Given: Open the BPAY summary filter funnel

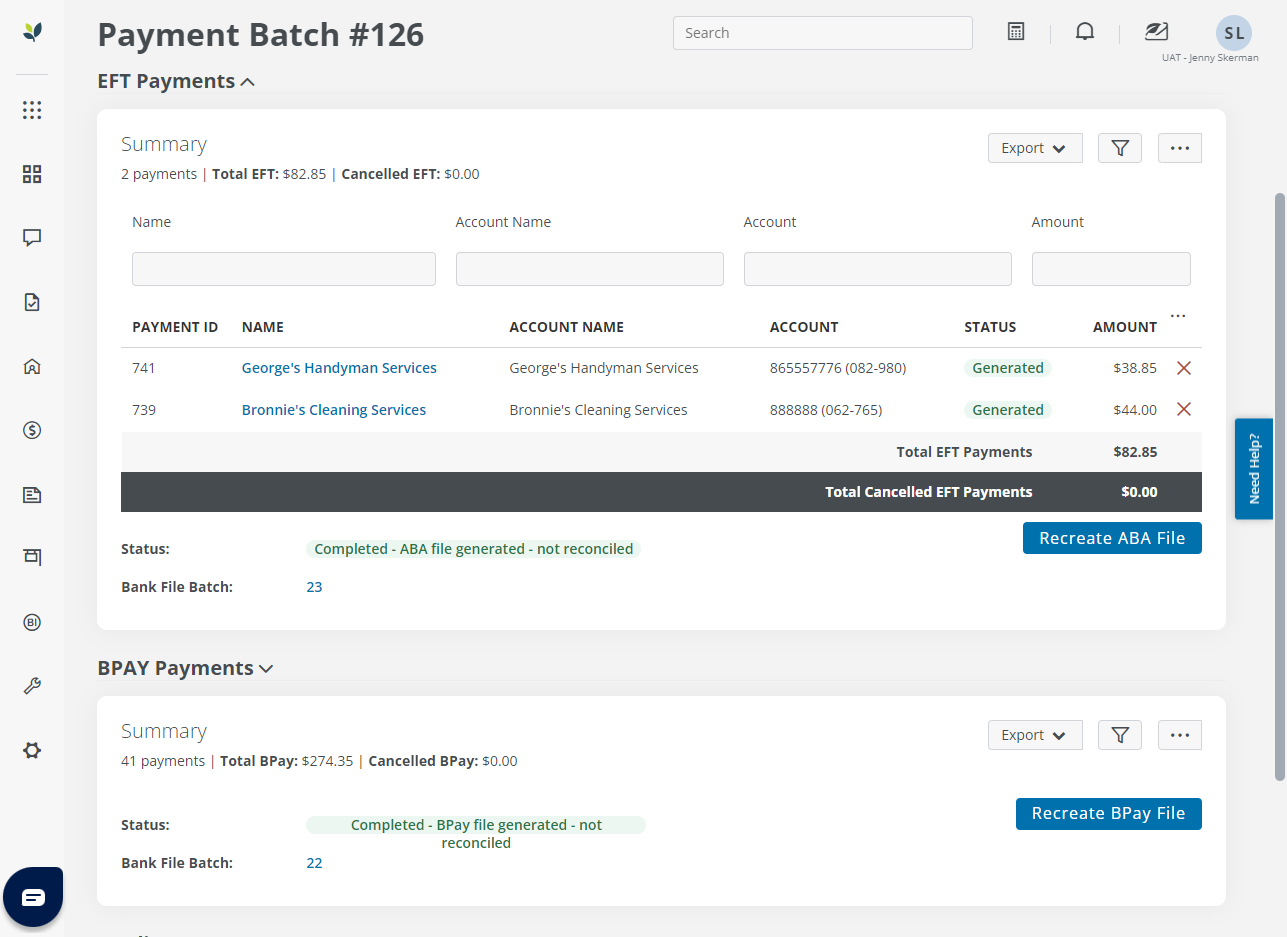Looking at the screenshot, I should point(1120,735).
